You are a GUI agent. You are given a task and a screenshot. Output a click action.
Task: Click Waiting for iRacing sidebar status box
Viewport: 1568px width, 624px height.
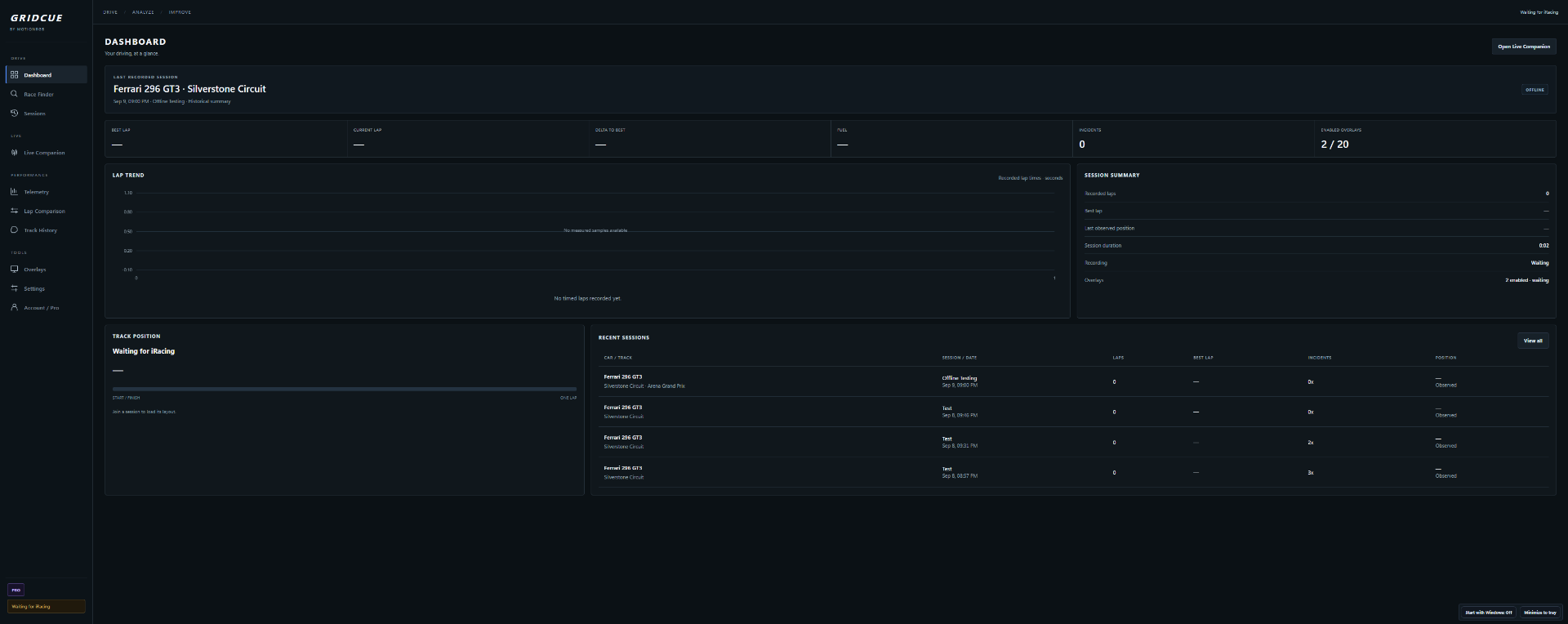(47, 607)
